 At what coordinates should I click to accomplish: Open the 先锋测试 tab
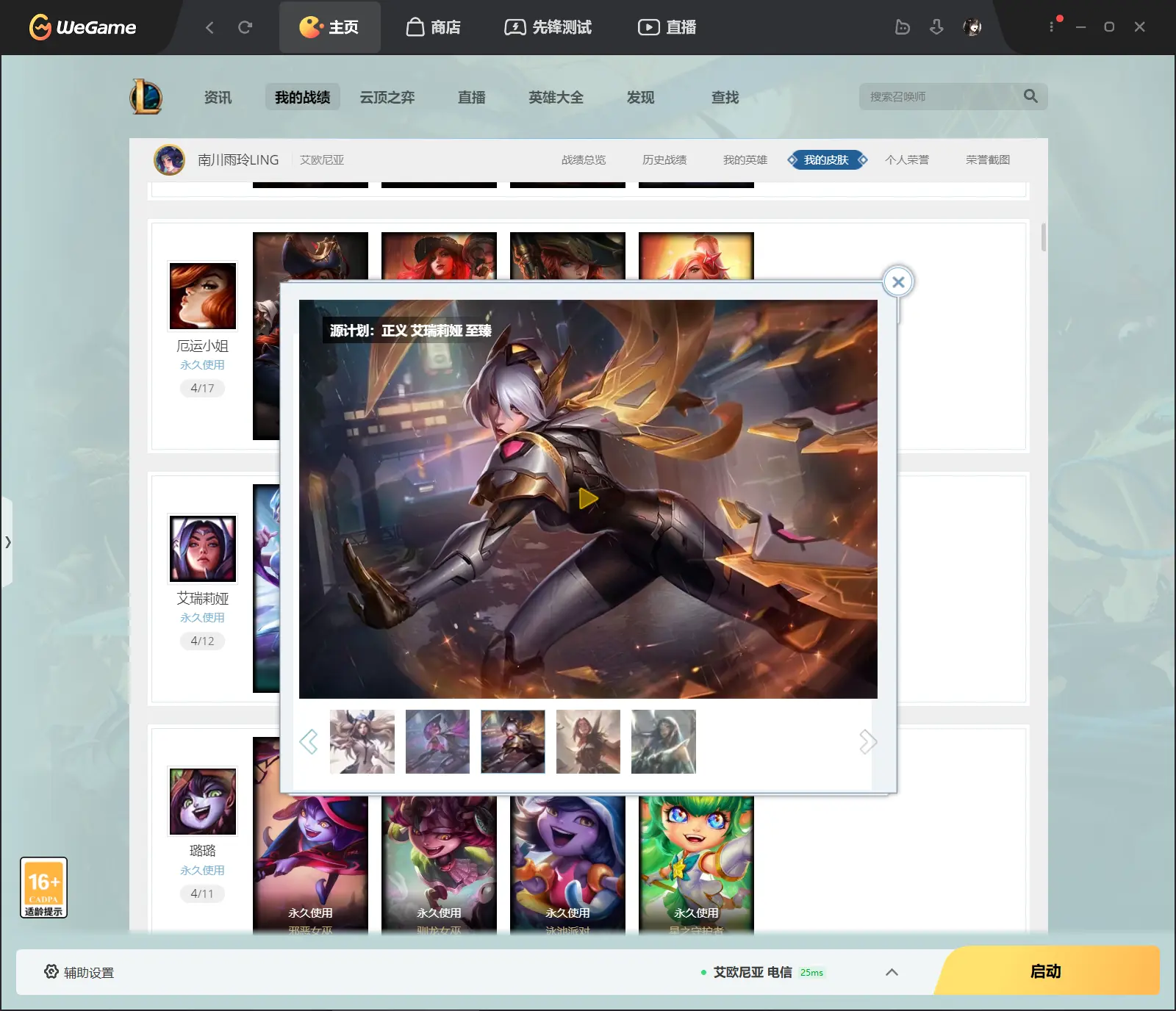point(548,27)
